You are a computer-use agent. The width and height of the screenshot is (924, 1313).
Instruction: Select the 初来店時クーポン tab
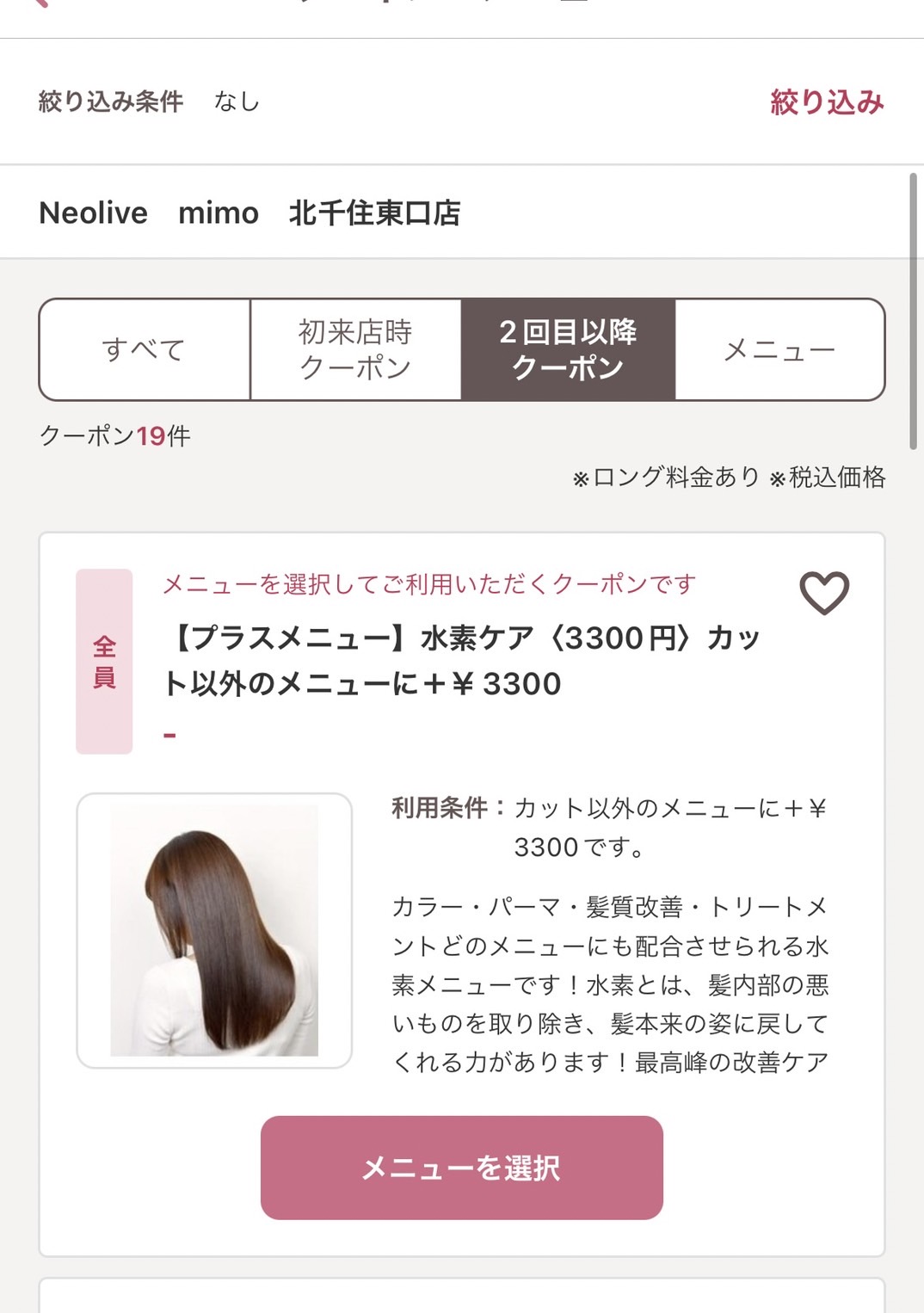(x=355, y=350)
